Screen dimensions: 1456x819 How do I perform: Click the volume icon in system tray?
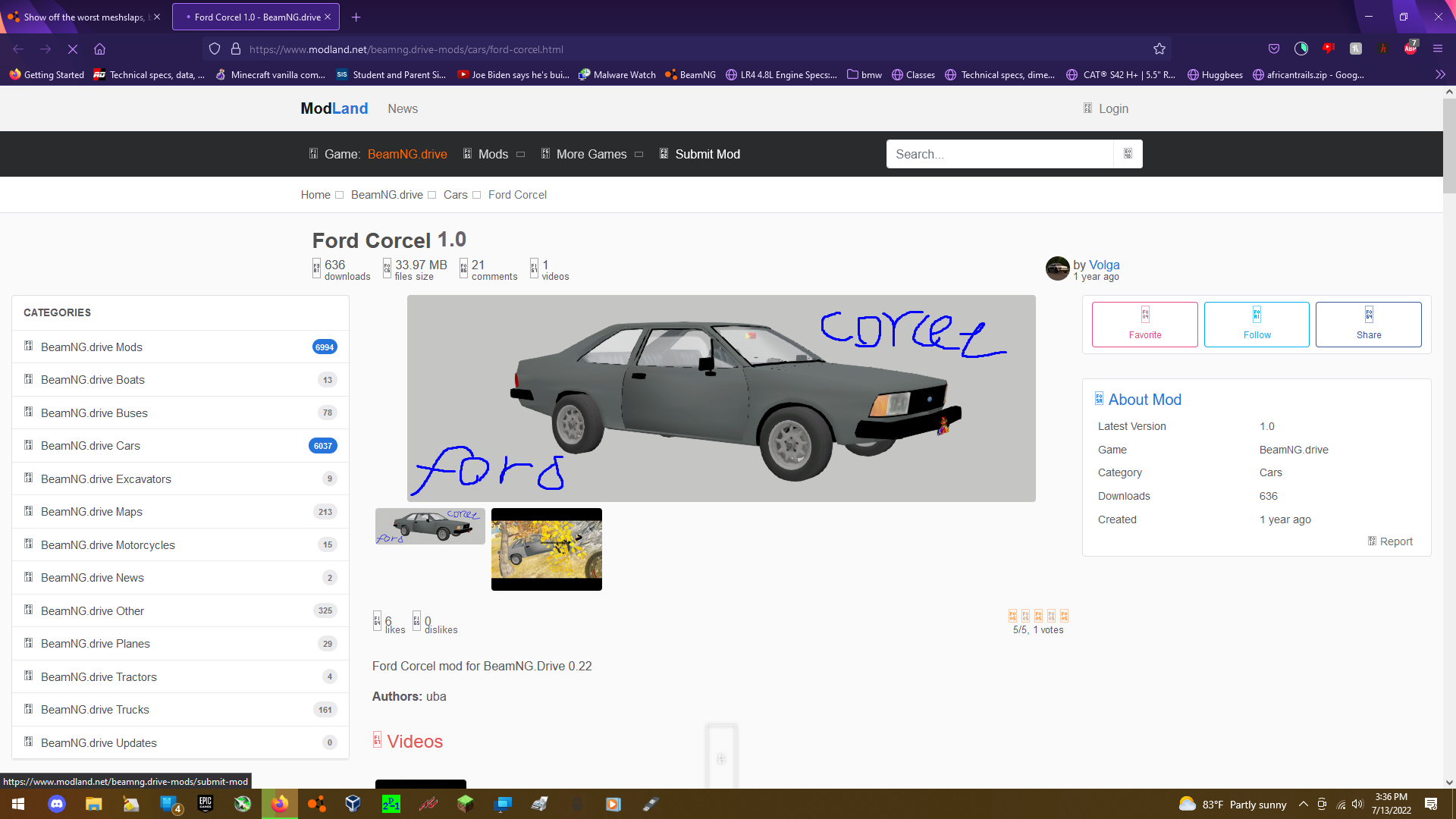point(1357,804)
